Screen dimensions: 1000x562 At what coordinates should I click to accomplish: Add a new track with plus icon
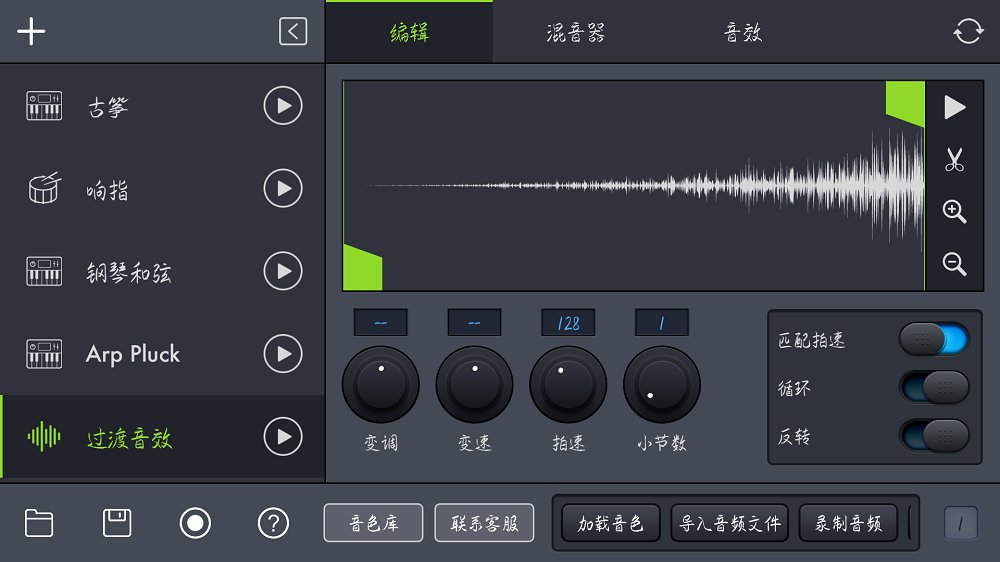[31, 31]
